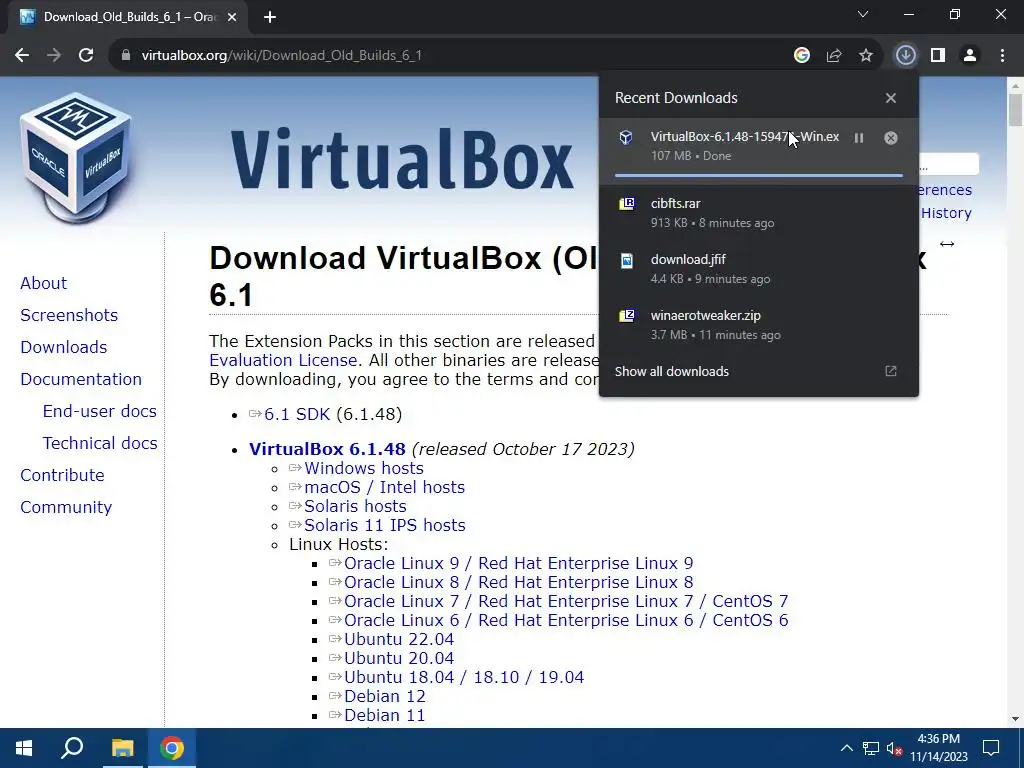
Task: Open the Windows Start menu
Action: 24,748
